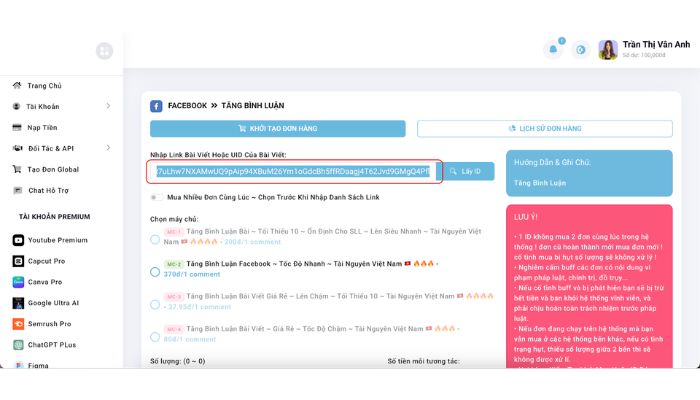
Task: Open Đối Tác & API menu
Action: (x=51, y=149)
